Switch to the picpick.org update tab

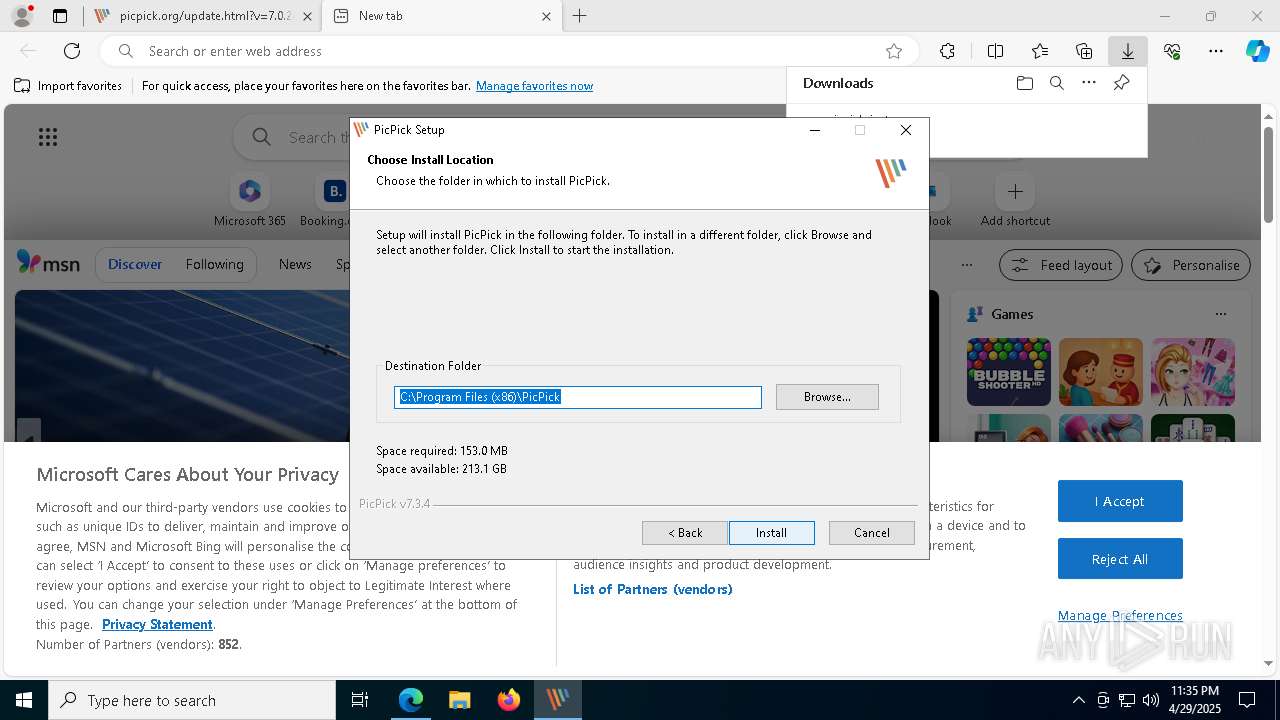point(203,16)
